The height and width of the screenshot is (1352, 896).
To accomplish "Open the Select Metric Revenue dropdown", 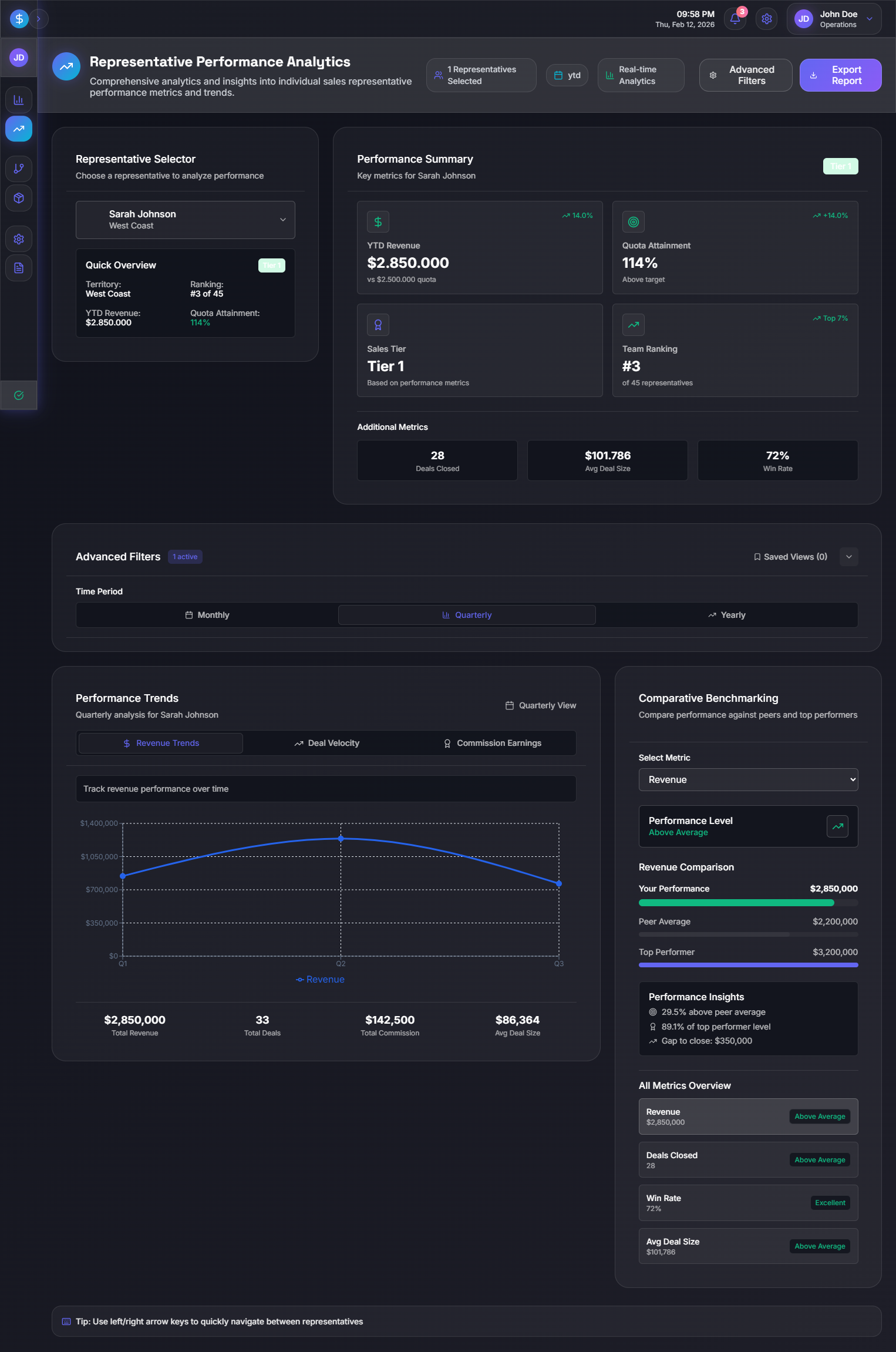I will pyautogui.click(x=747, y=779).
